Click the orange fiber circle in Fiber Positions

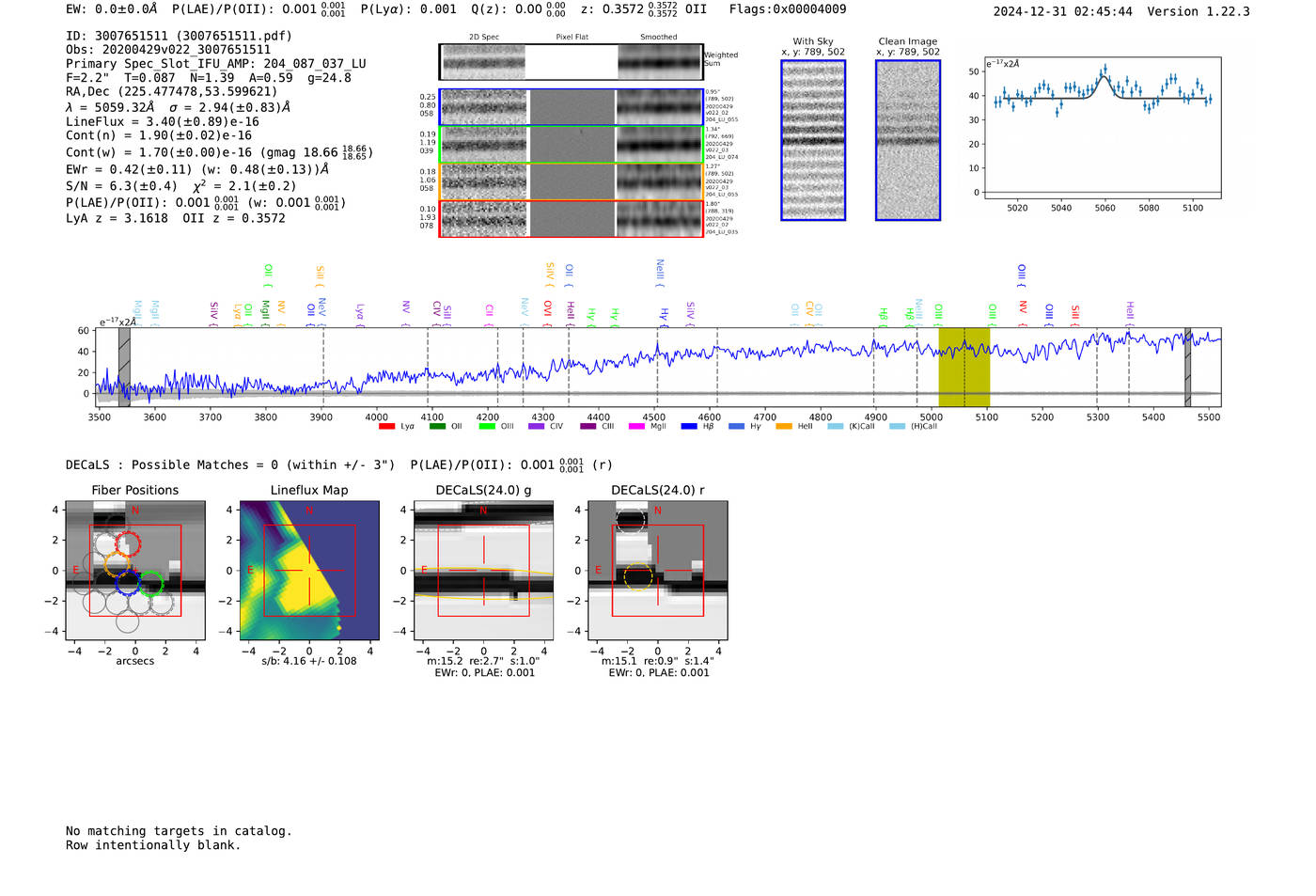pyautogui.click(x=117, y=564)
